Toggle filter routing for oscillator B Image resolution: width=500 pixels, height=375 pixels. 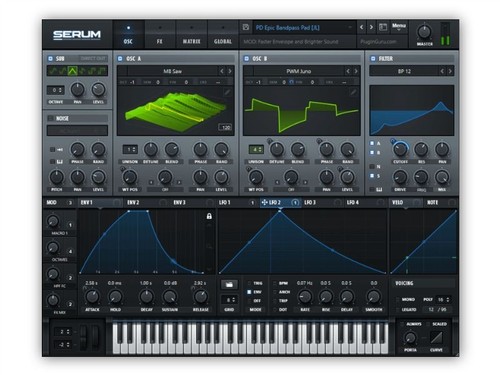(x=372, y=153)
